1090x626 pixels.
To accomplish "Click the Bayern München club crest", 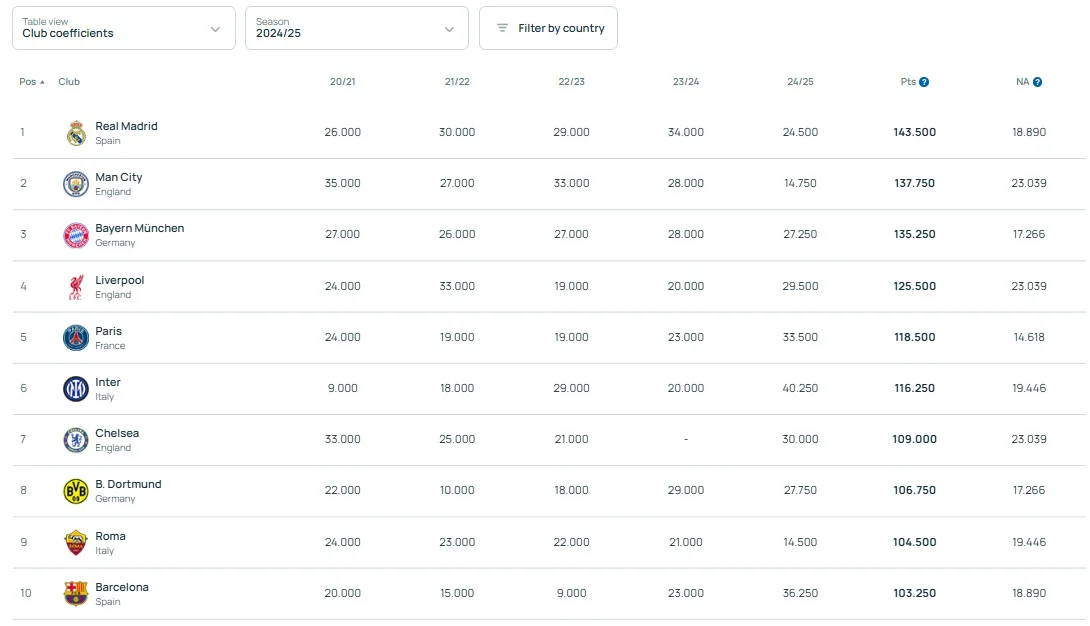I will pos(76,235).
